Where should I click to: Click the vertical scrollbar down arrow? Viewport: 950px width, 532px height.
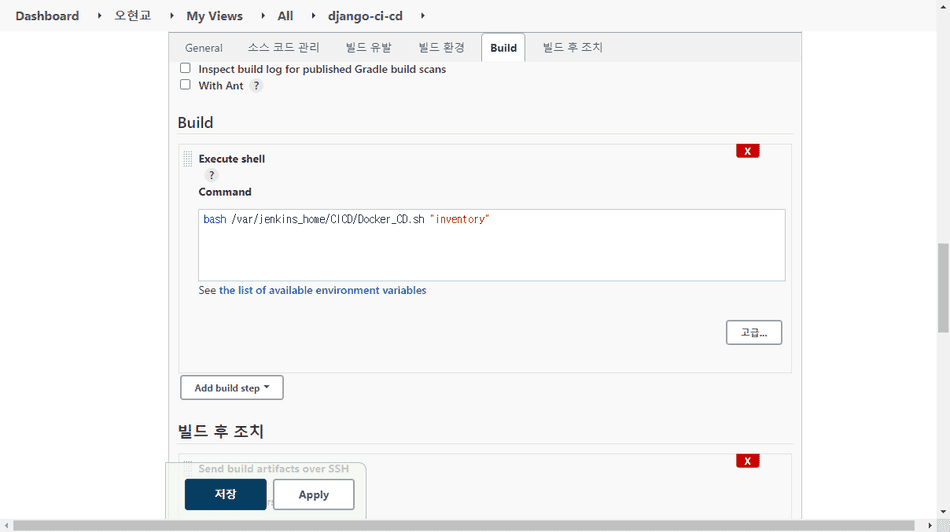943,512
